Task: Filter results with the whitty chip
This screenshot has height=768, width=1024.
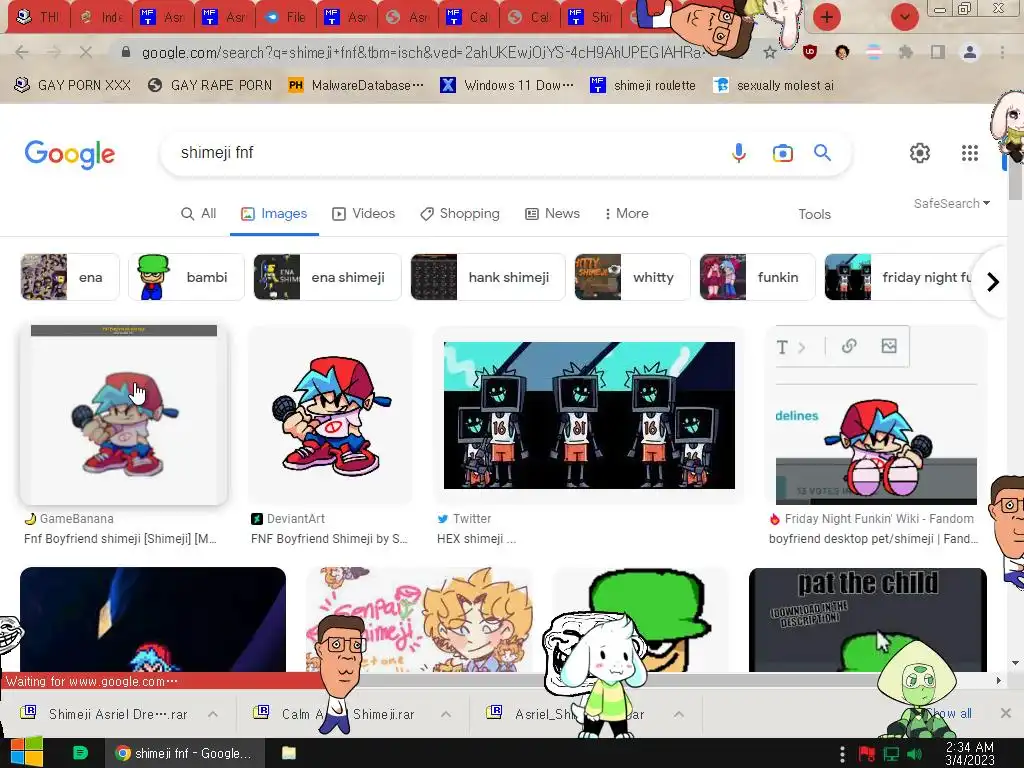Action: pos(632,277)
